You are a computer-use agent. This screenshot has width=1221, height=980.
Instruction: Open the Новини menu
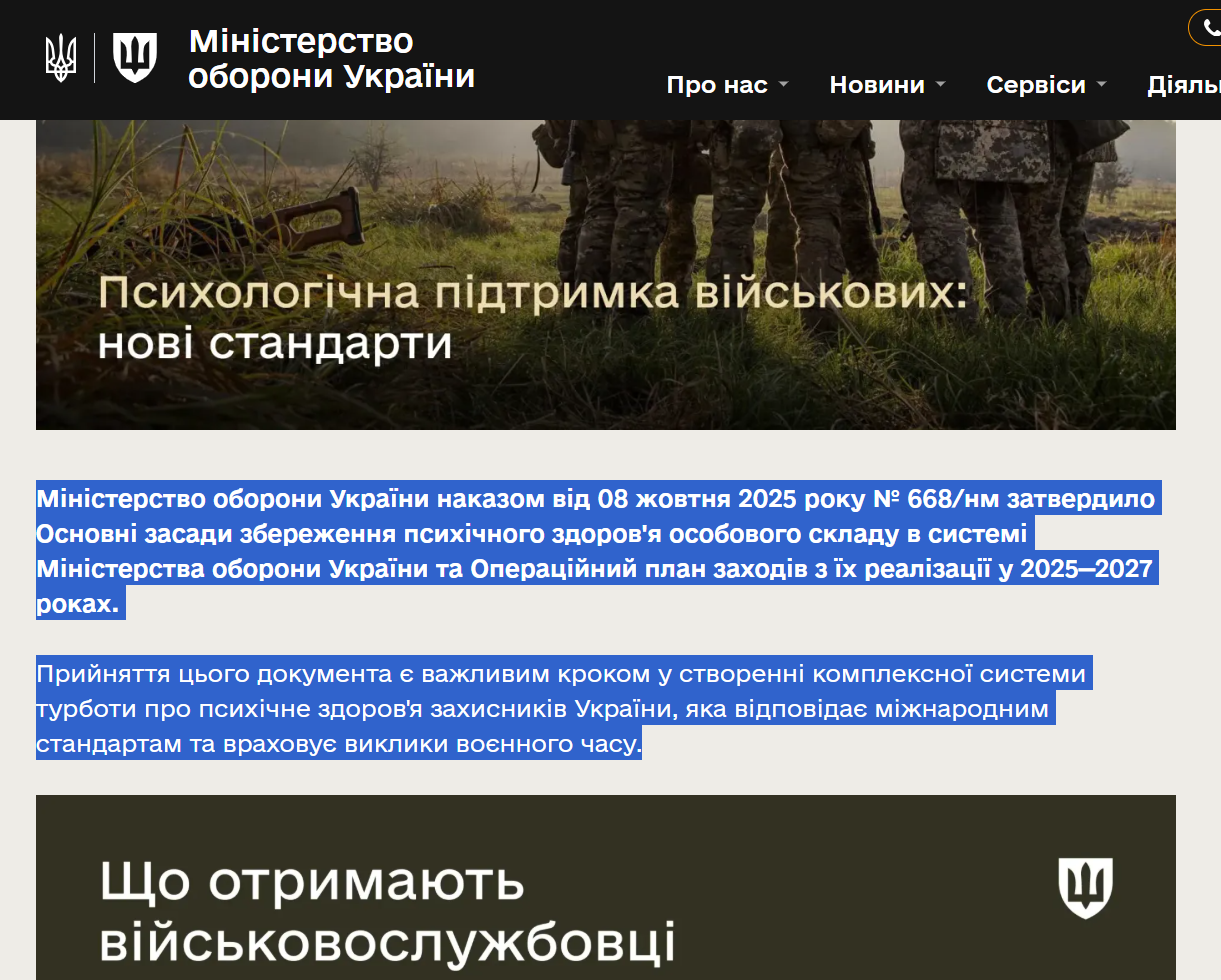pyautogui.click(x=877, y=85)
